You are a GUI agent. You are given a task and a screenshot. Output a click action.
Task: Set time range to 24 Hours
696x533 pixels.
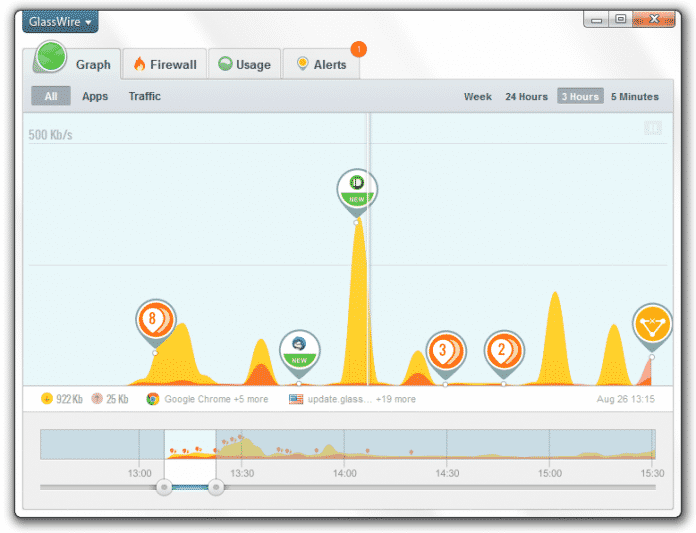526,97
